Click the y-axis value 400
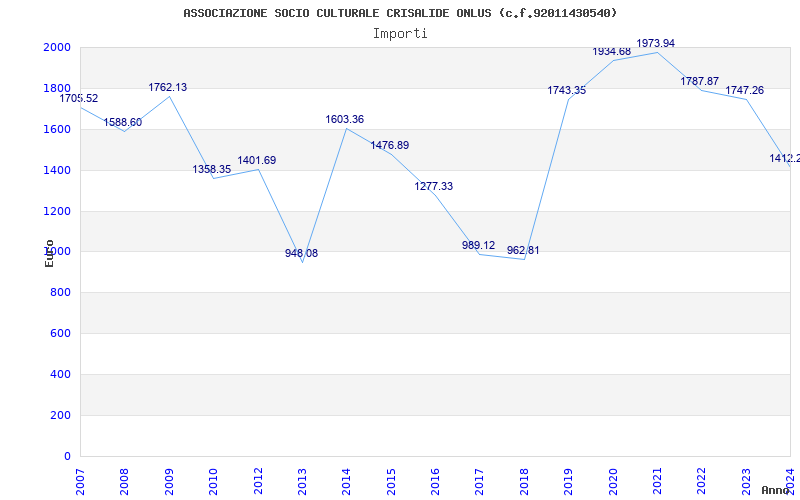The height and width of the screenshot is (500, 800). pos(63,374)
